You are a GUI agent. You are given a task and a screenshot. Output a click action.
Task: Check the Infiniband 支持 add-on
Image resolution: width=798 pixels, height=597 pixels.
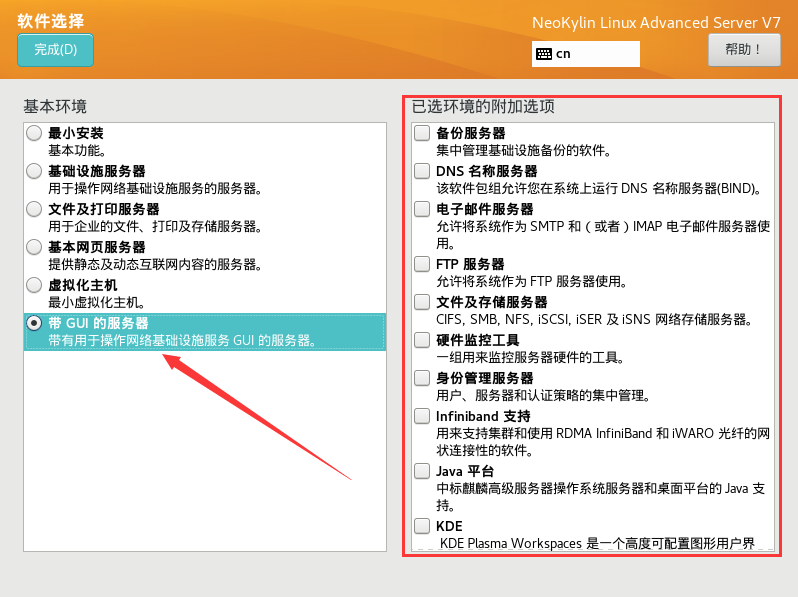(423, 416)
